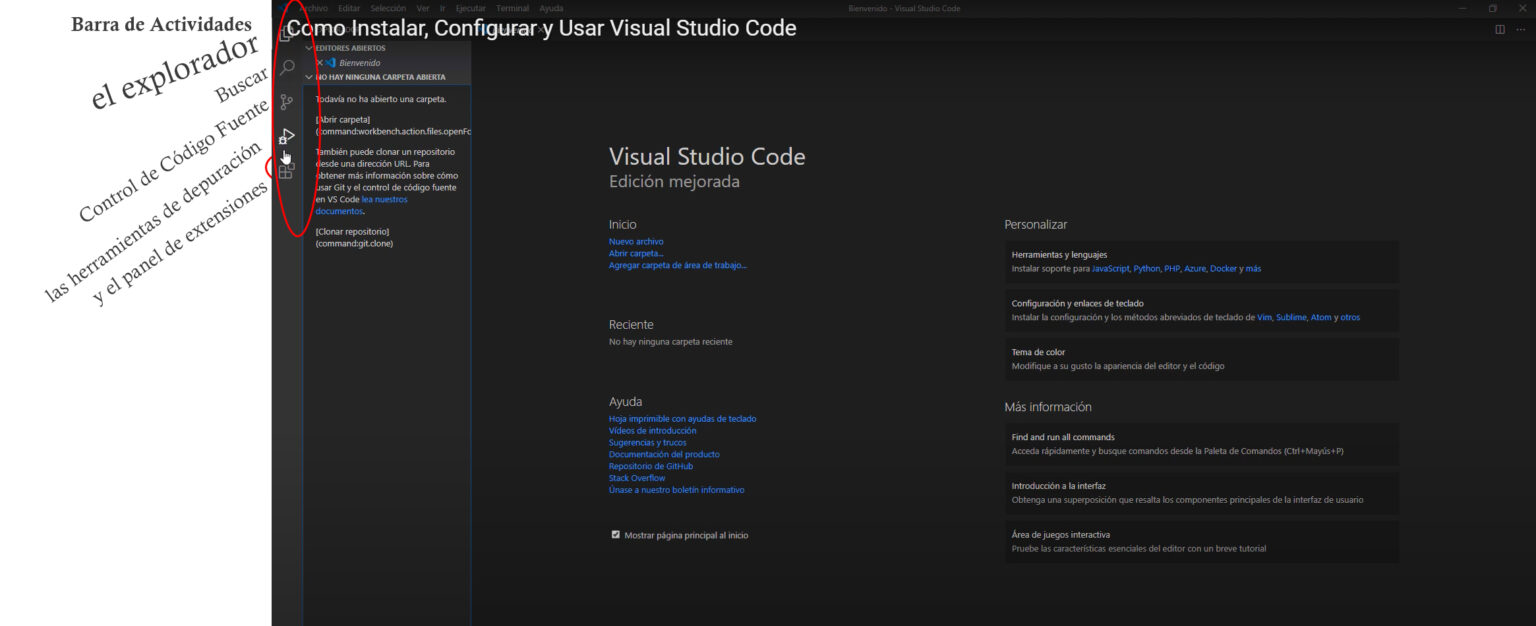
Task: Select the Run and Debug icon
Action: point(287,133)
